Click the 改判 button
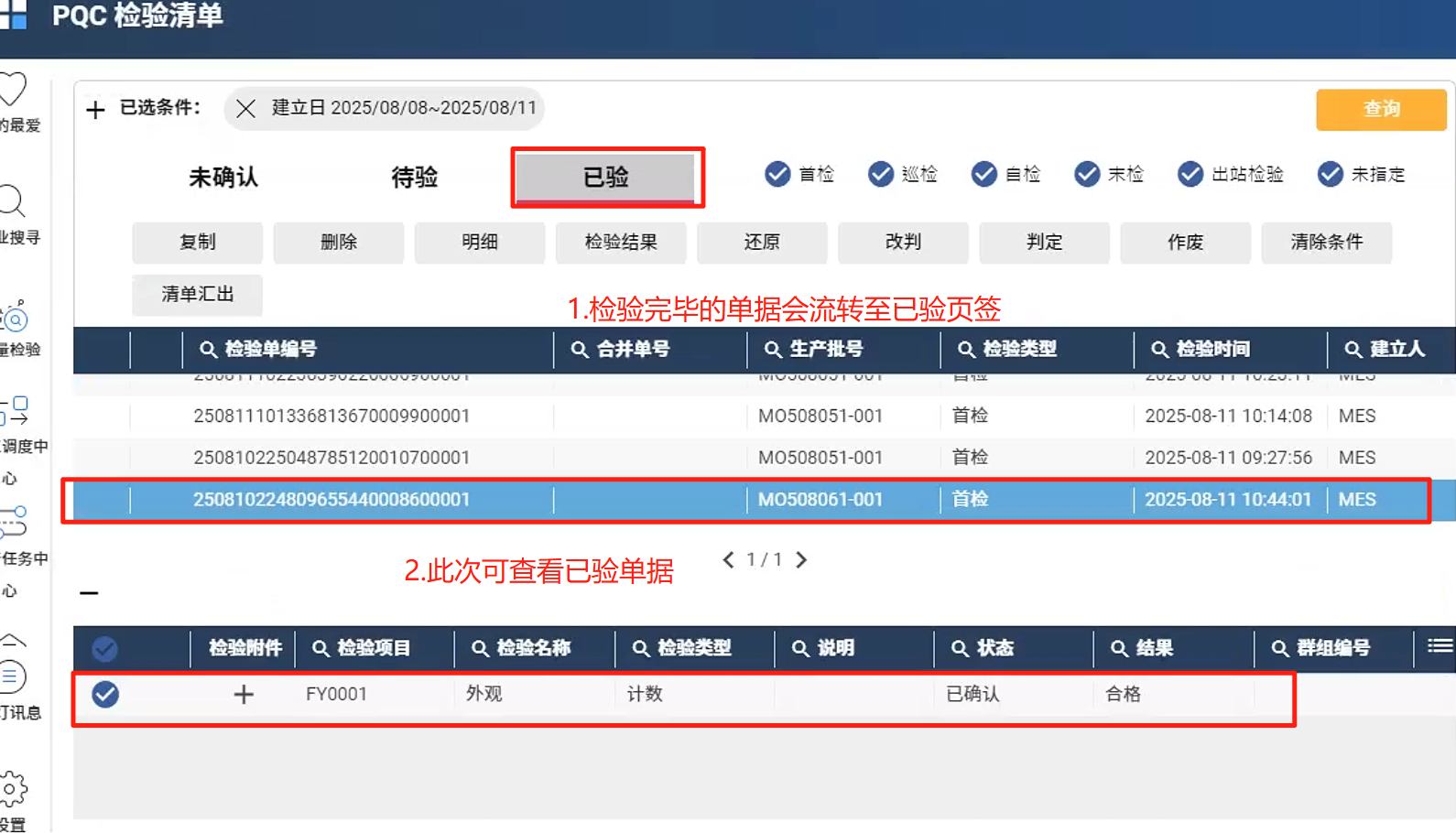 pyautogui.click(x=903, y=243)
